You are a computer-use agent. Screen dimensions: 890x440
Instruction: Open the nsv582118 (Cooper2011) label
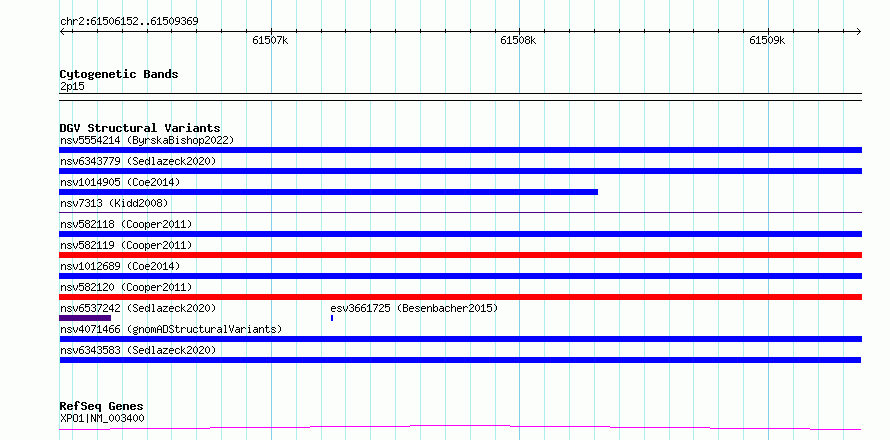click(126, 224)
